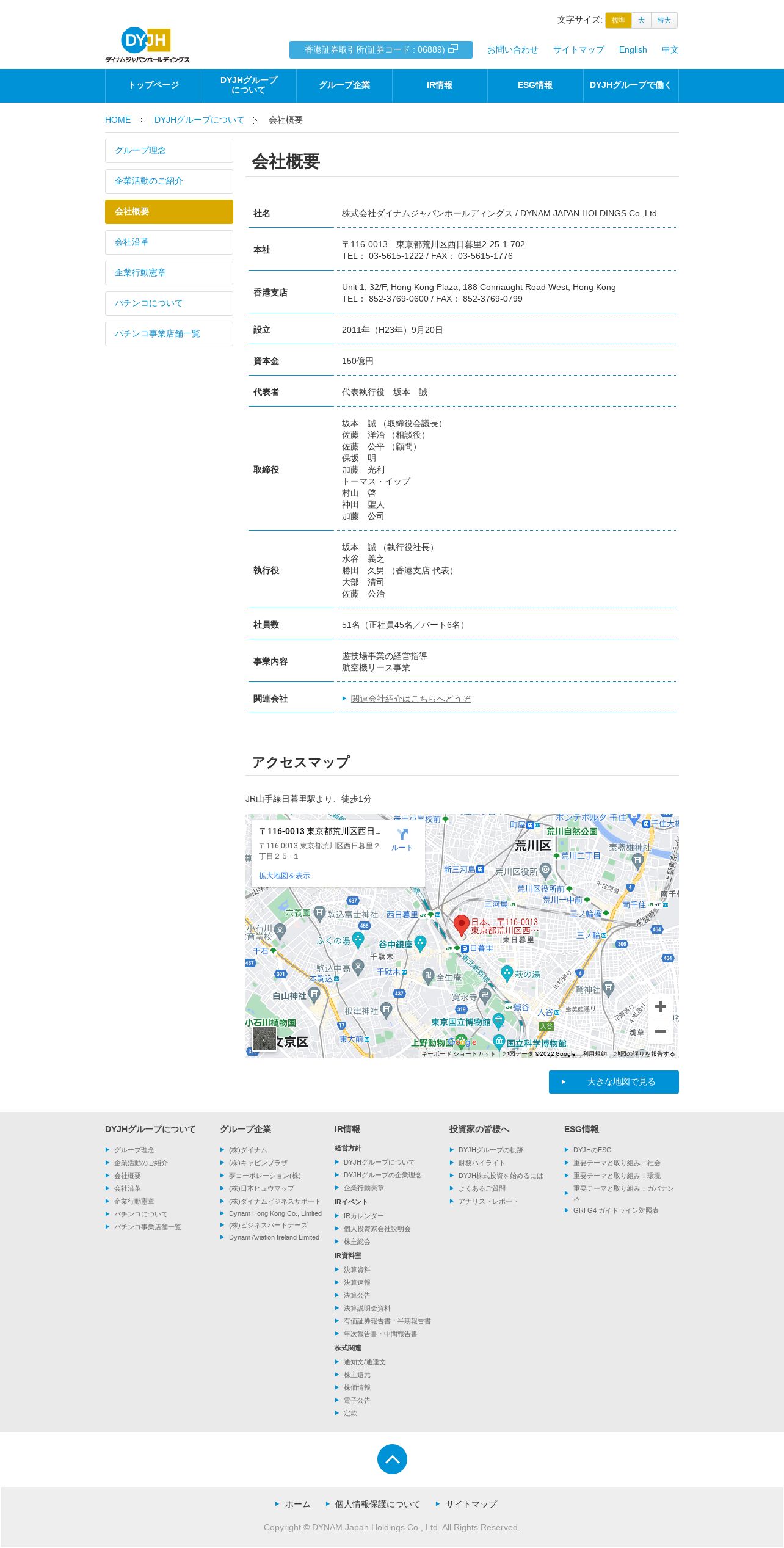Open bottom サイトマップ link
784x1548 pixels.
pyautogui.click(x=471, y=1504)
